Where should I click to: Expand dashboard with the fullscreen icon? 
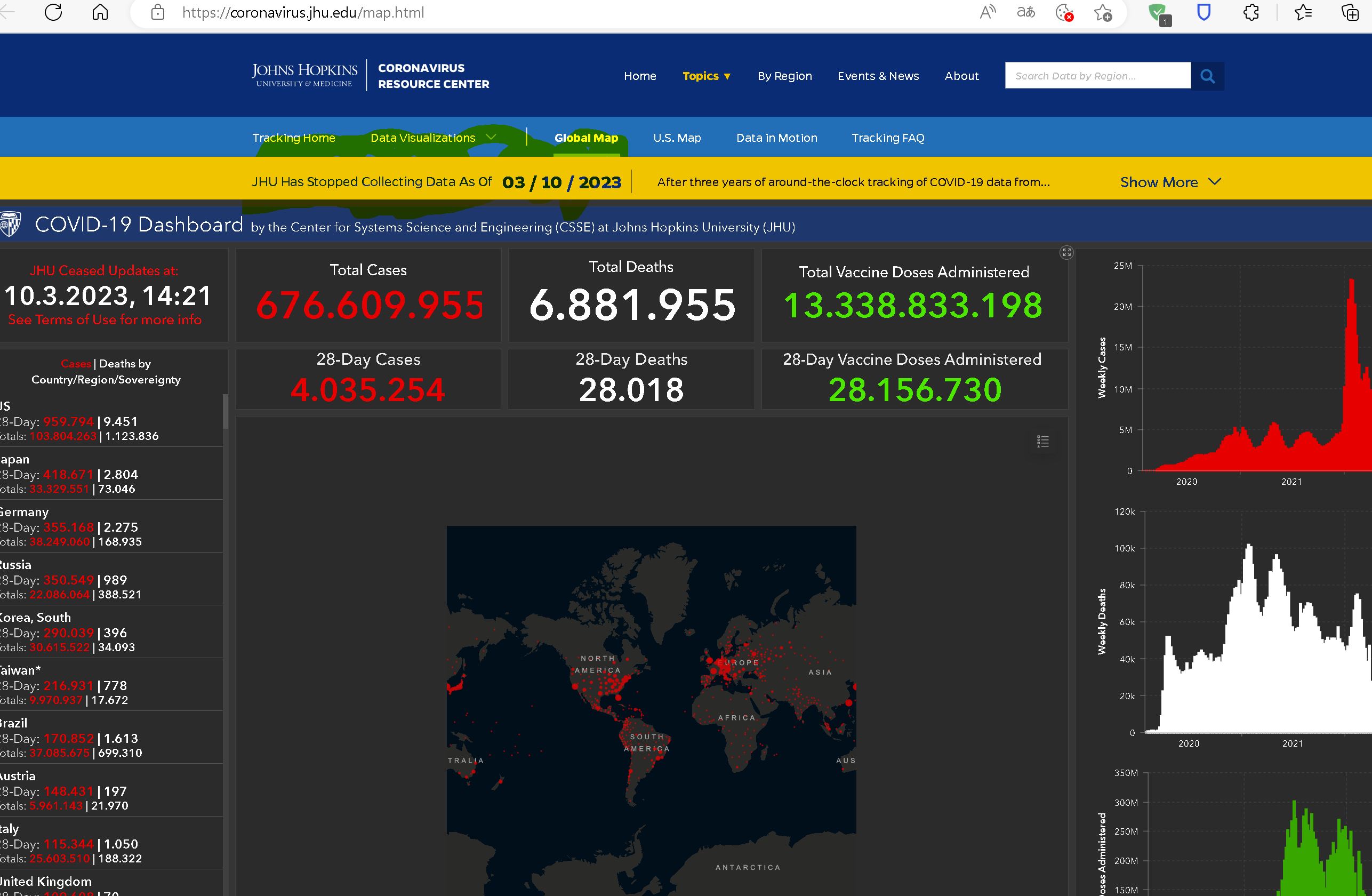[1066, 253]
